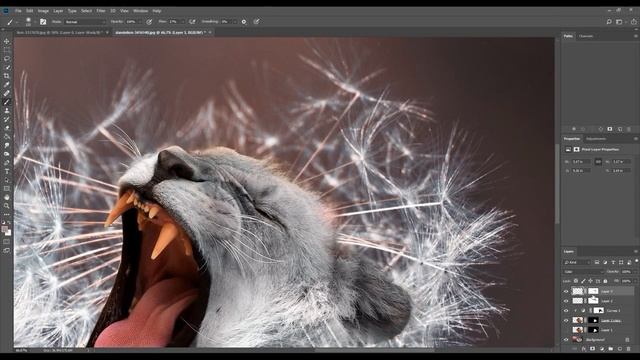The height and width of the screenshot is (360, 640).
Task: Click the background color swatch
Action: point(8,233)
